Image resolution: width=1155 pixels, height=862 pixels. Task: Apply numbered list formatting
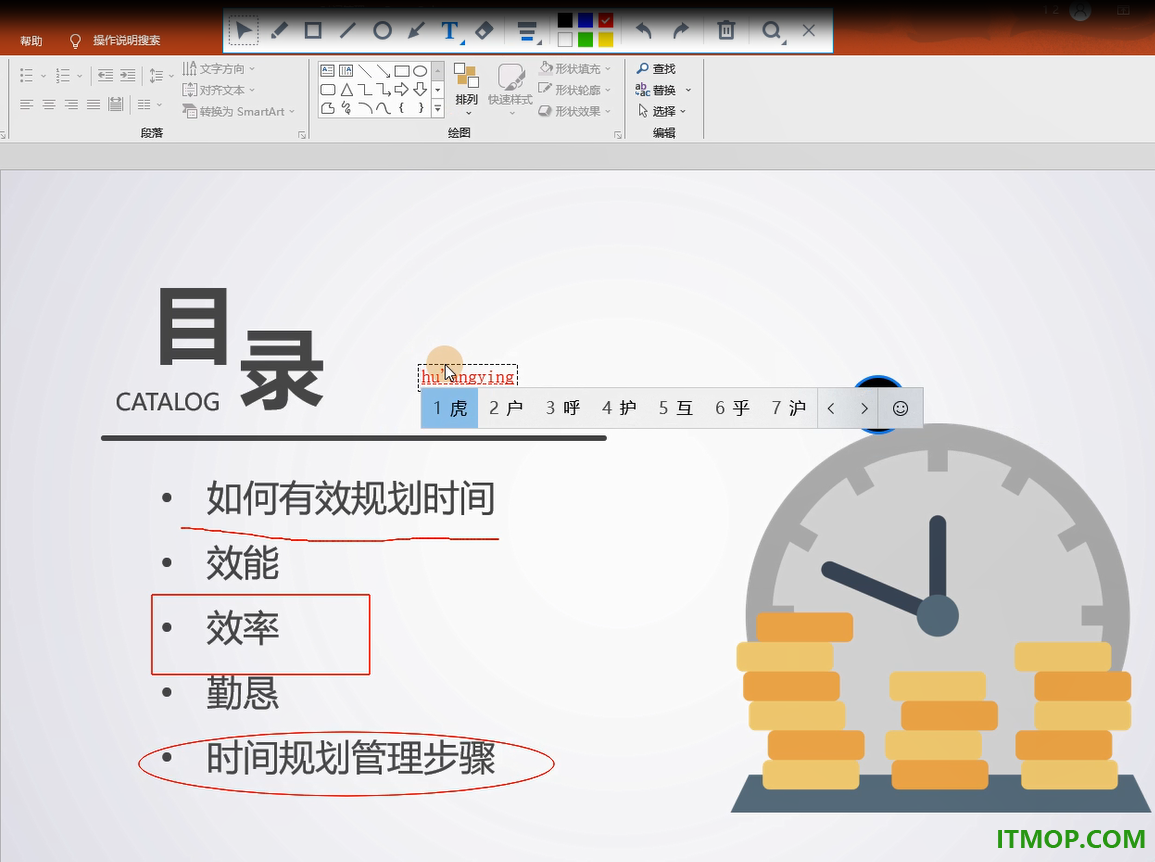tap(63, 75)
